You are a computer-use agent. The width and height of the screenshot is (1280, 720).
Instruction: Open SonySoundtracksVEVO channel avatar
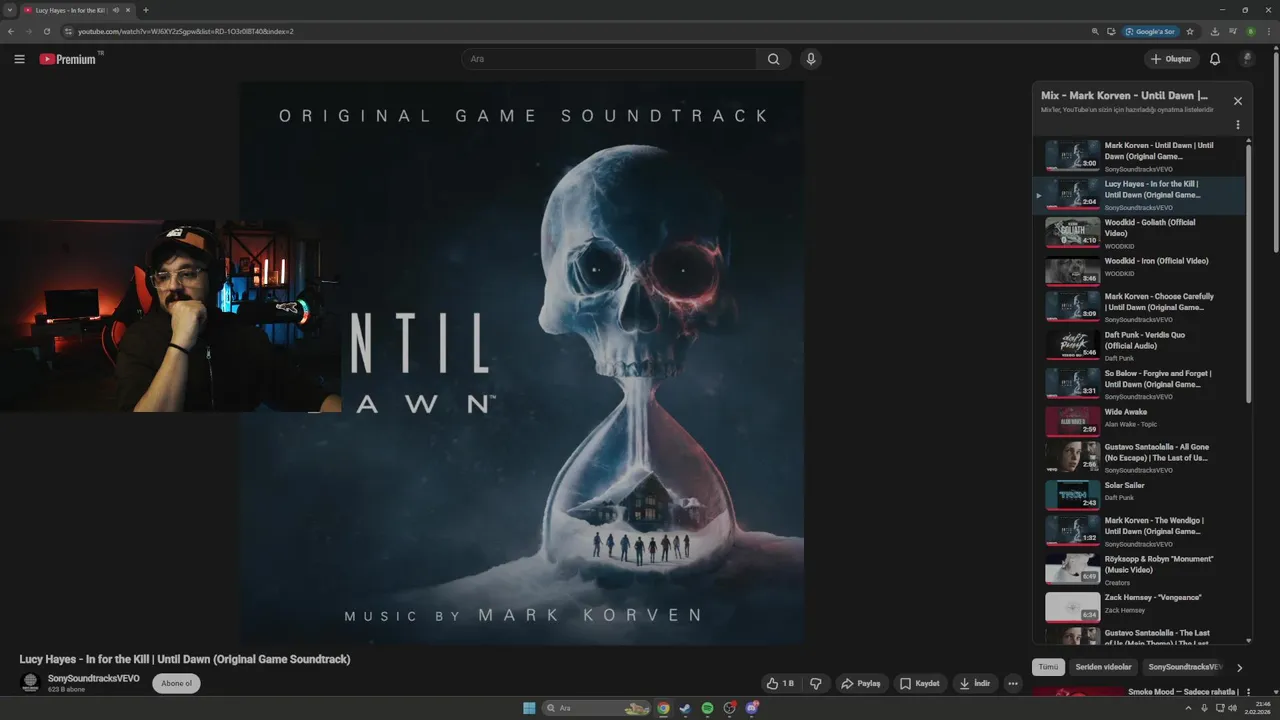click(30, 682)
